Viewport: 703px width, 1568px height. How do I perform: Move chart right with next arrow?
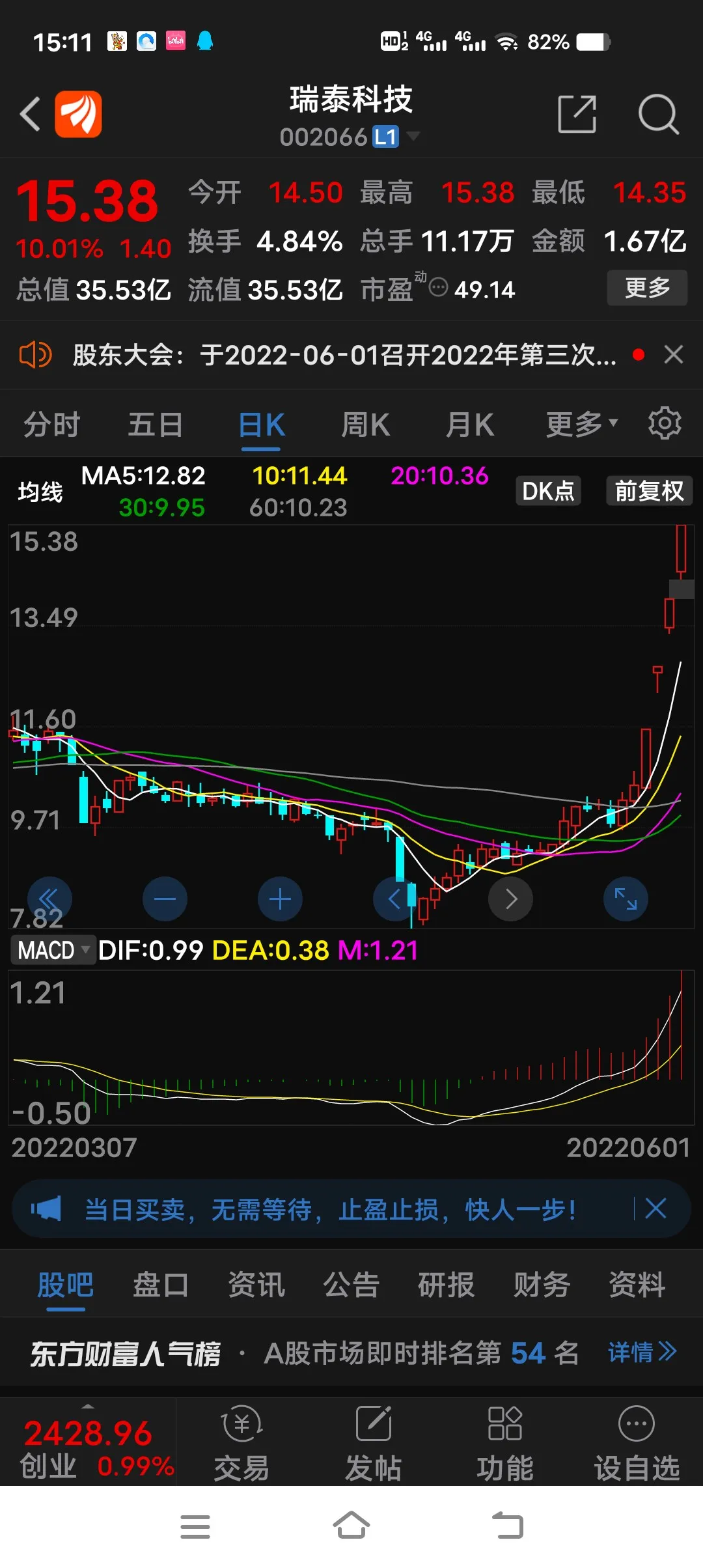(511, 899)
